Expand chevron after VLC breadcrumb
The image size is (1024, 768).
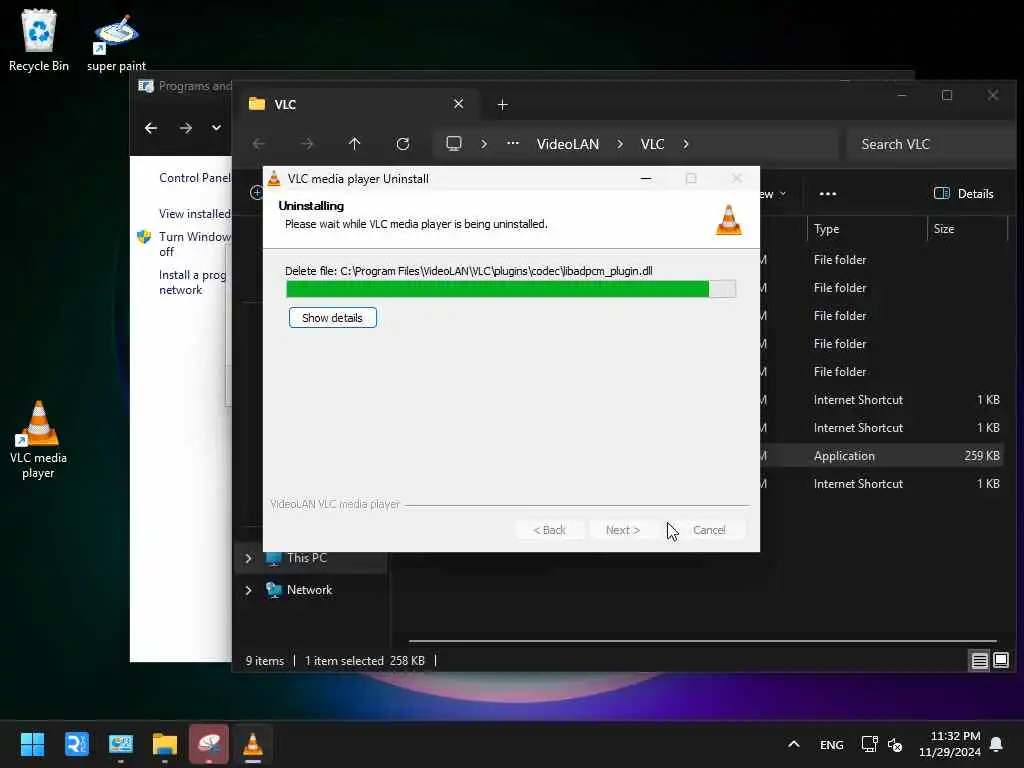click(x=686, y=144)
